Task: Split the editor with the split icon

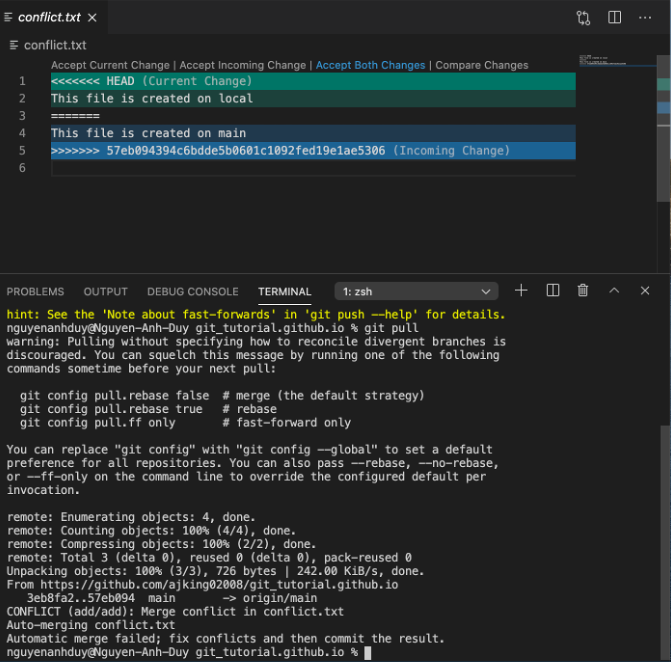Action: [x=614, y=17]
